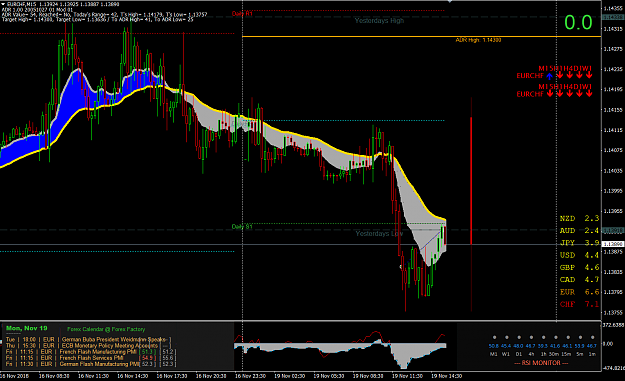The height and width of the screenshot is (381, 625).
Task: Click the H4 down arrow in the upper EURCHF row
Action: coord(570,75)
